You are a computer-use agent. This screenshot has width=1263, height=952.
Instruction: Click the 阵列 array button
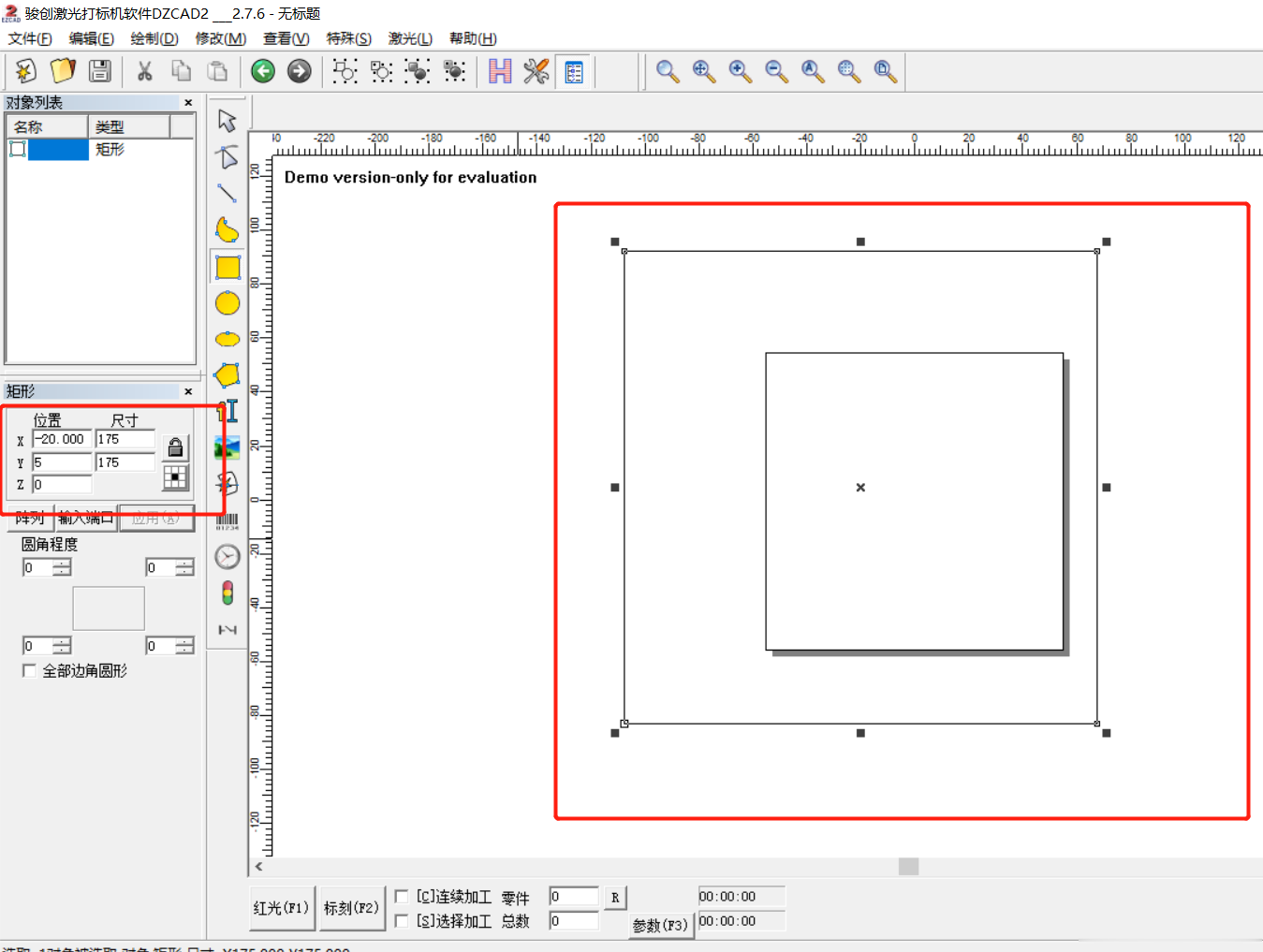(29, 518)
